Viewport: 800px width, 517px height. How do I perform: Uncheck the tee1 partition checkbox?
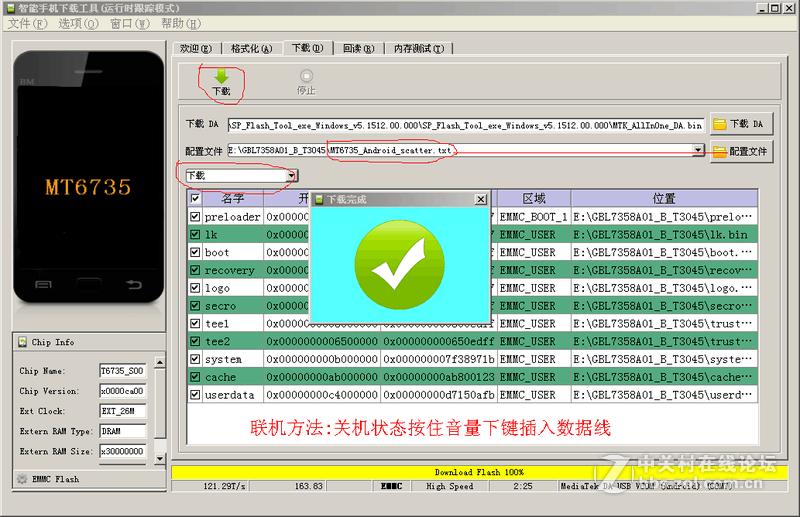coord(195,324)
